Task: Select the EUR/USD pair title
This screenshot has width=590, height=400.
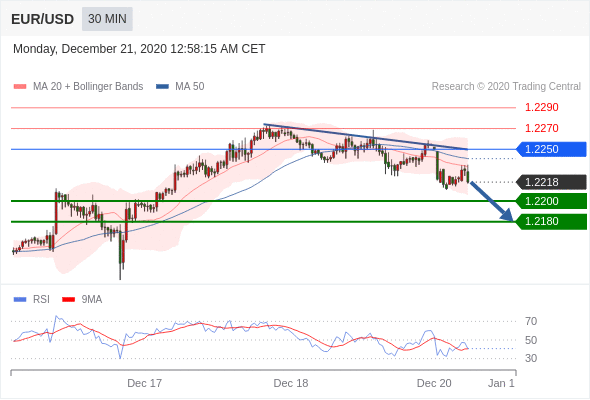Action: coord(43,19)
